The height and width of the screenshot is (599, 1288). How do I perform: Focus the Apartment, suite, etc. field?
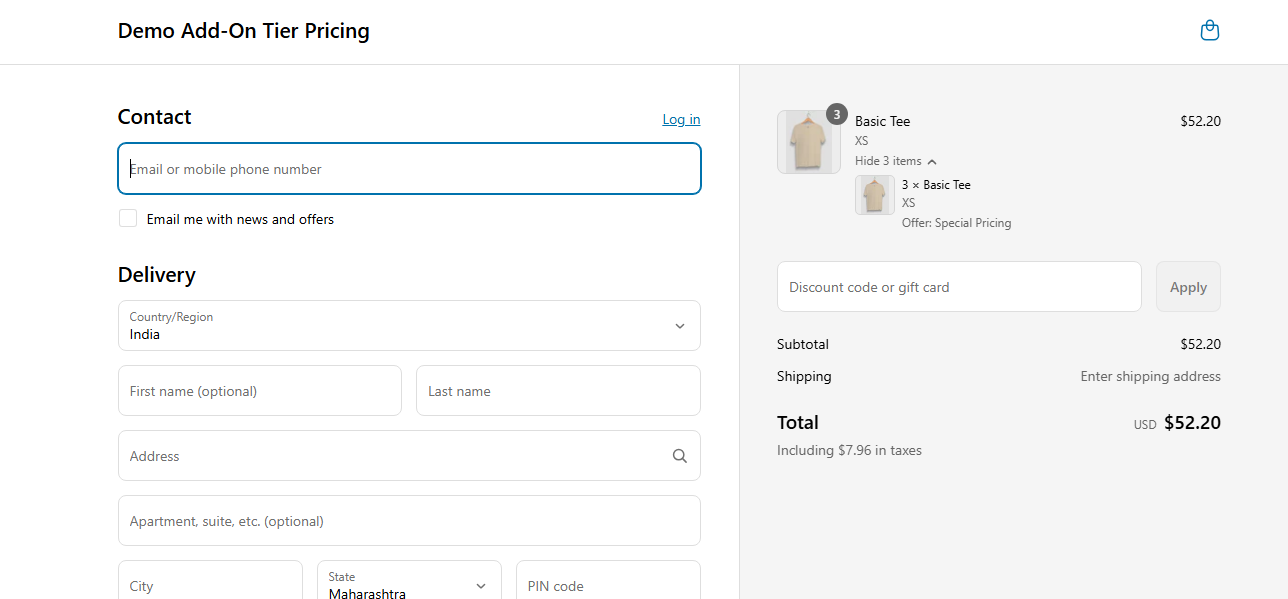409,521
